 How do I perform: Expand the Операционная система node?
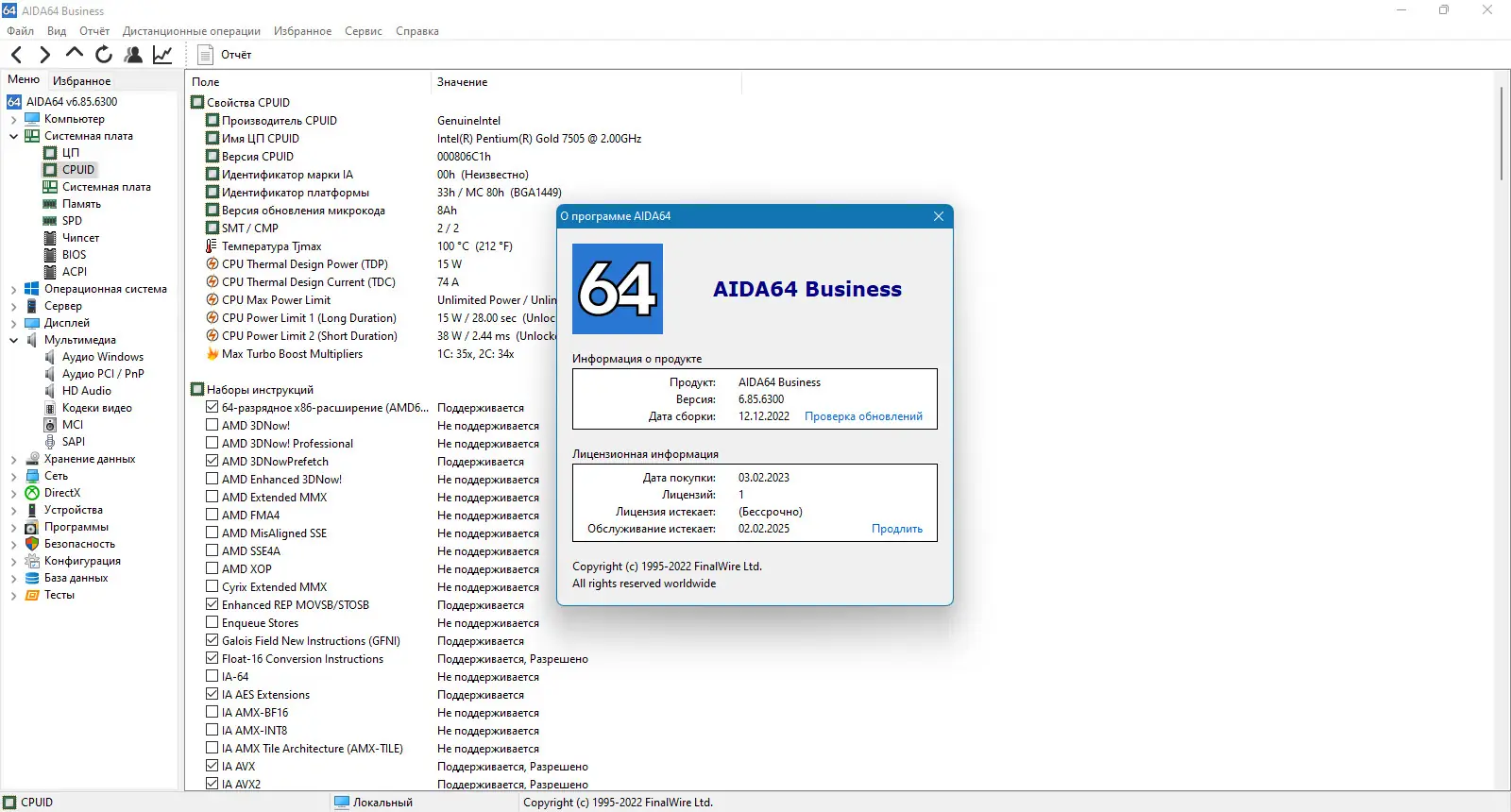(14, 289)
